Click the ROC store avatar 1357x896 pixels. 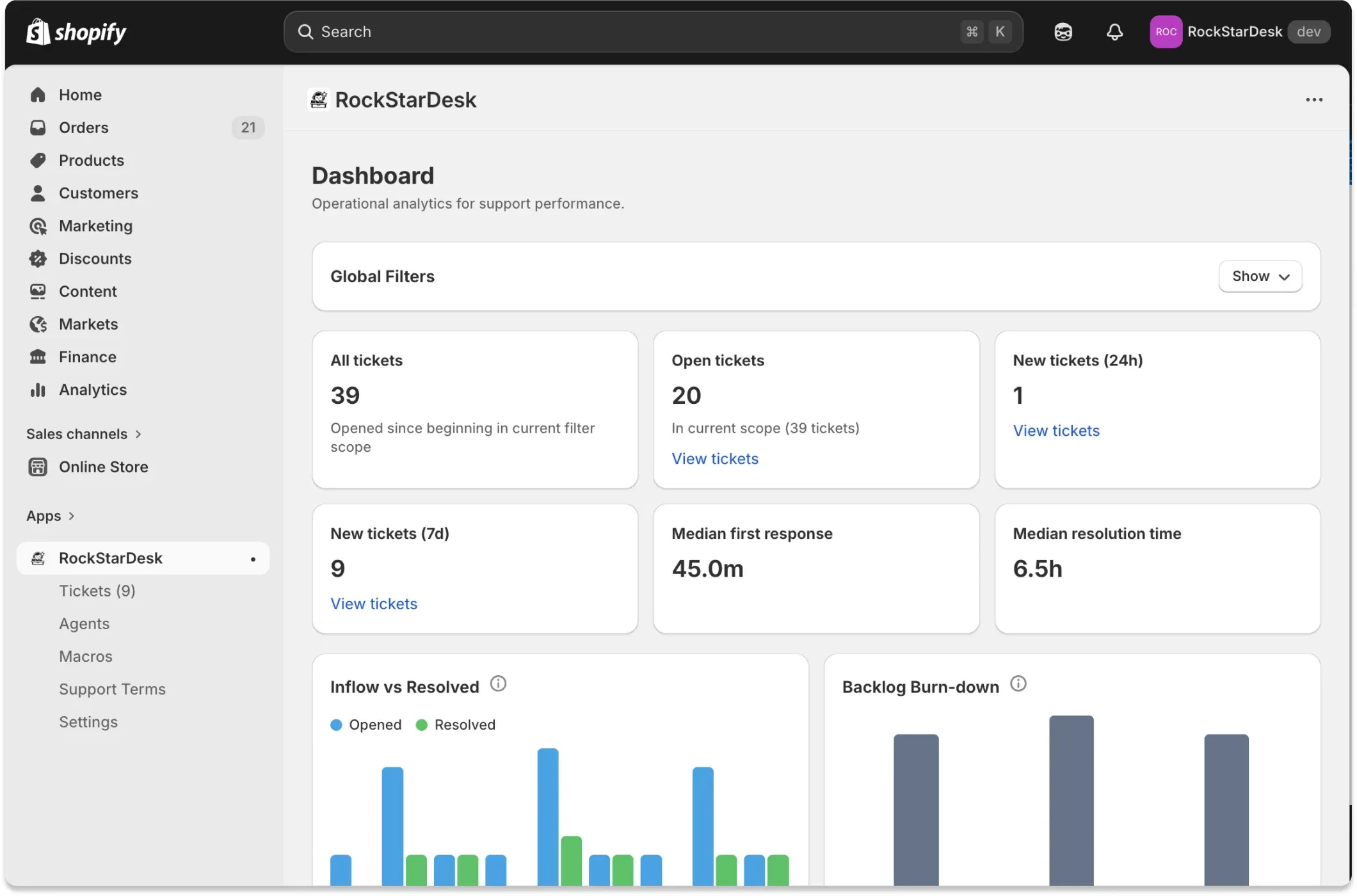coord(1166,31)
